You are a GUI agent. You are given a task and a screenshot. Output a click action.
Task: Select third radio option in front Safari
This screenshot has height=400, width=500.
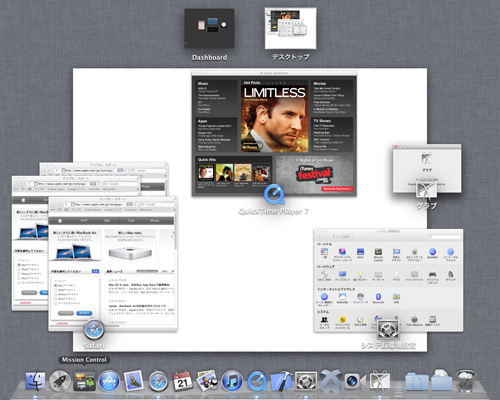[x=56, y=294]
